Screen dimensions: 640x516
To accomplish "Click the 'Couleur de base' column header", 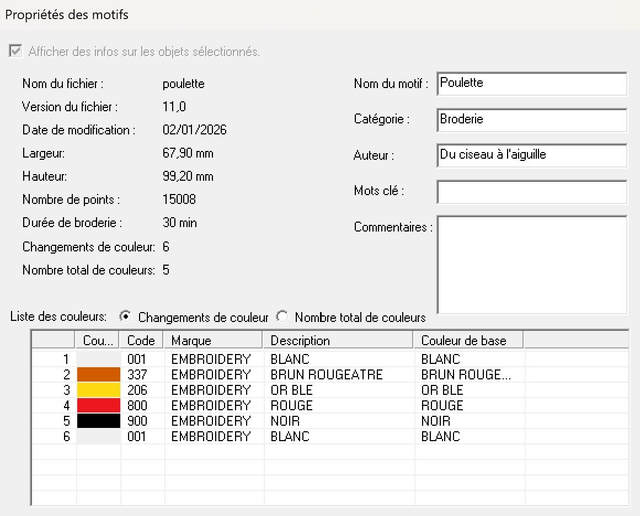I will pyautogui.click(x=468, y=341).
